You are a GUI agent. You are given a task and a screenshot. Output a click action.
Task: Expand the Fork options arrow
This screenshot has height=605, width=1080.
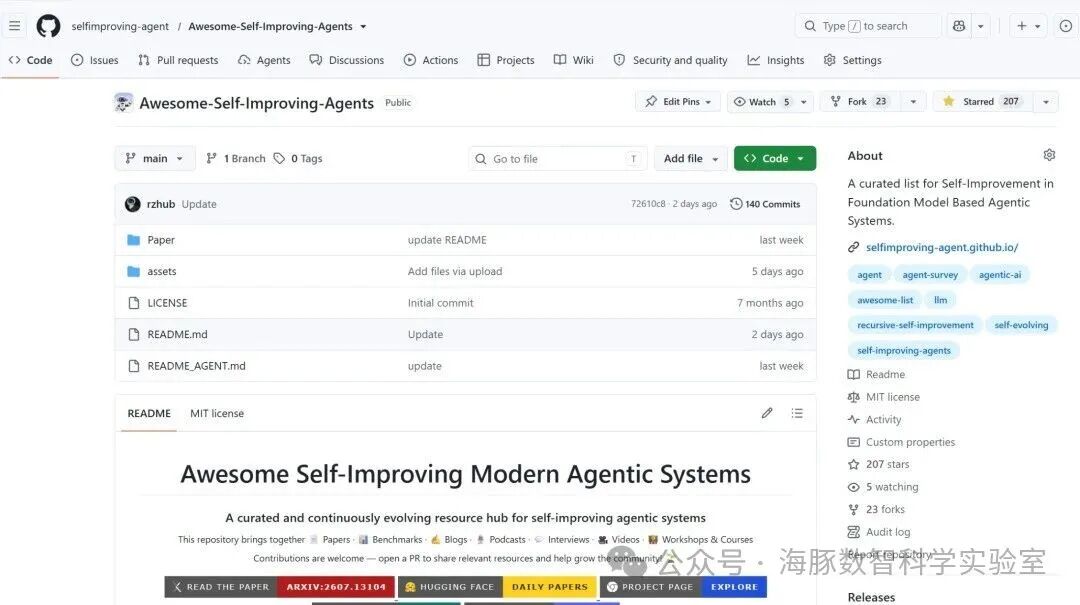click(x=913, y=101)
